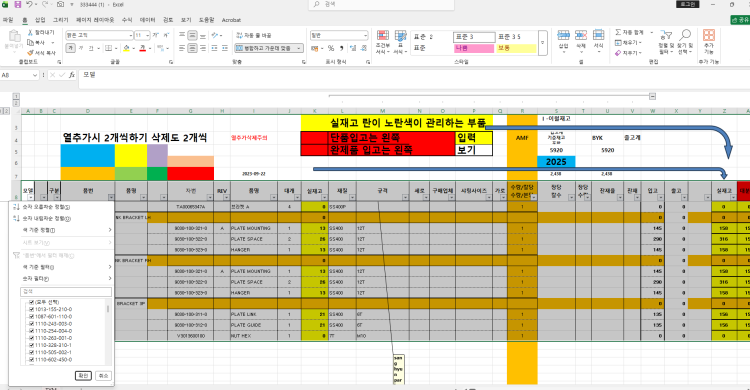
Task: Apply comma style number format
Action: 342,48
